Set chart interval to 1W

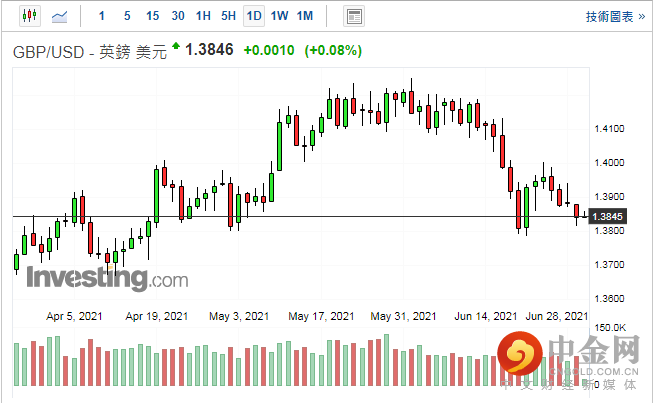pyautogui.click(x=279, y=16)
